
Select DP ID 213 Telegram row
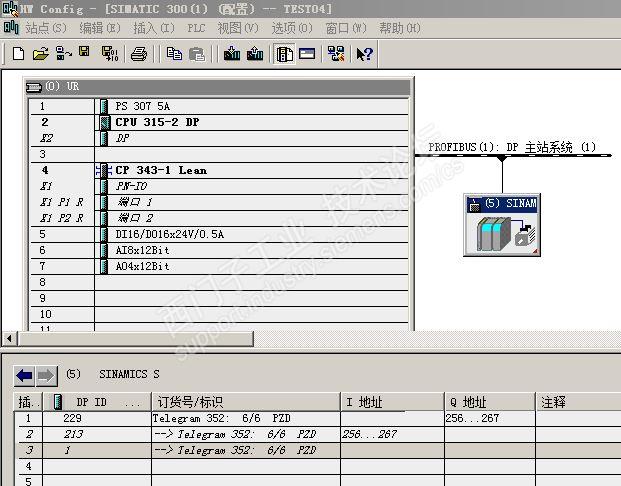tap(318, 435)
